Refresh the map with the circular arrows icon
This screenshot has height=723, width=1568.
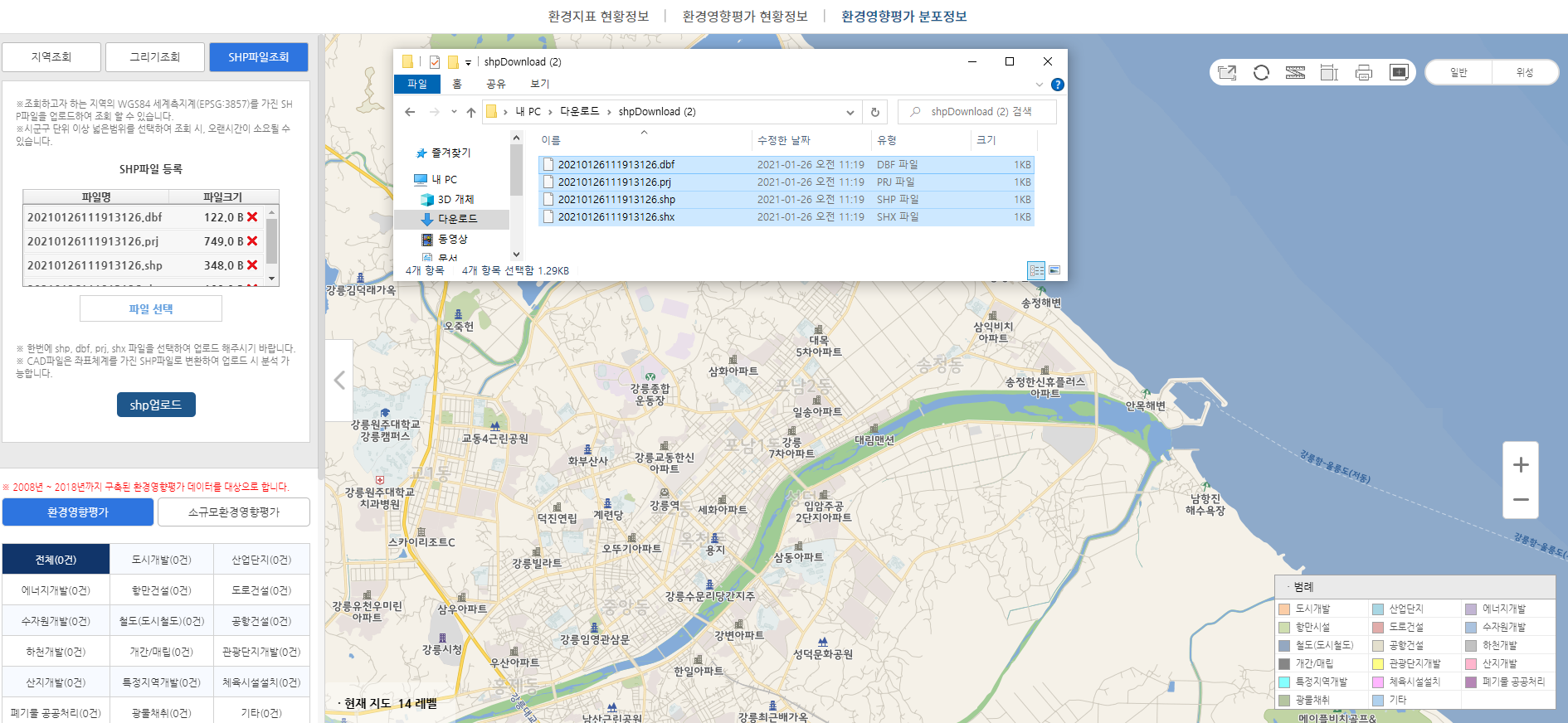pyautogui.click(x=1261, y=73)
